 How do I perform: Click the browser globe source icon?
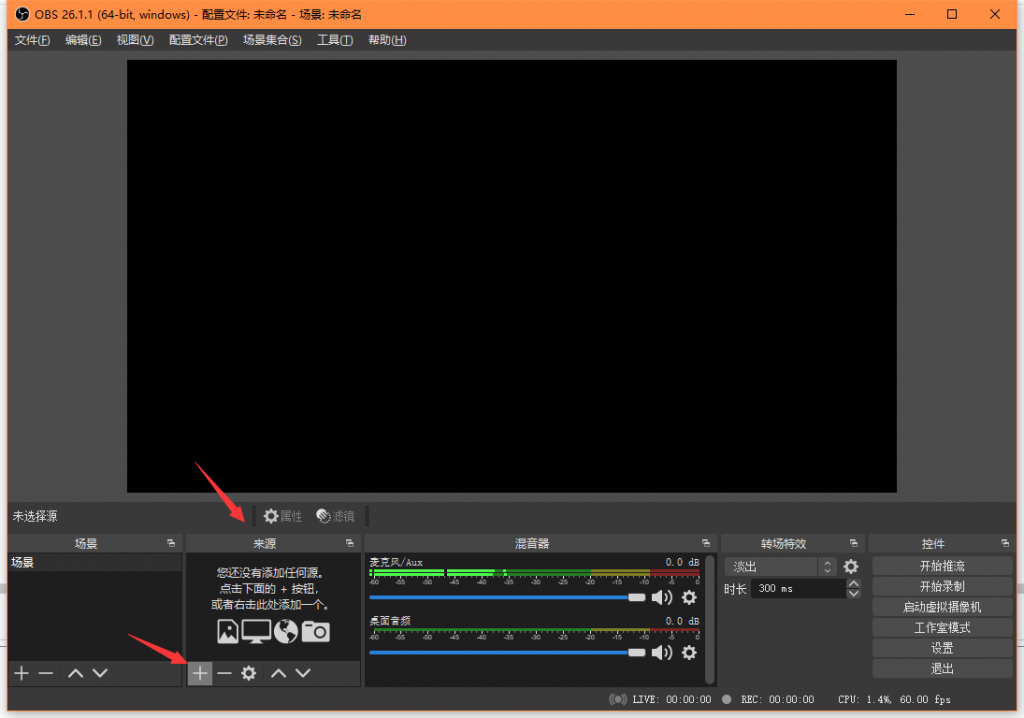286,631
